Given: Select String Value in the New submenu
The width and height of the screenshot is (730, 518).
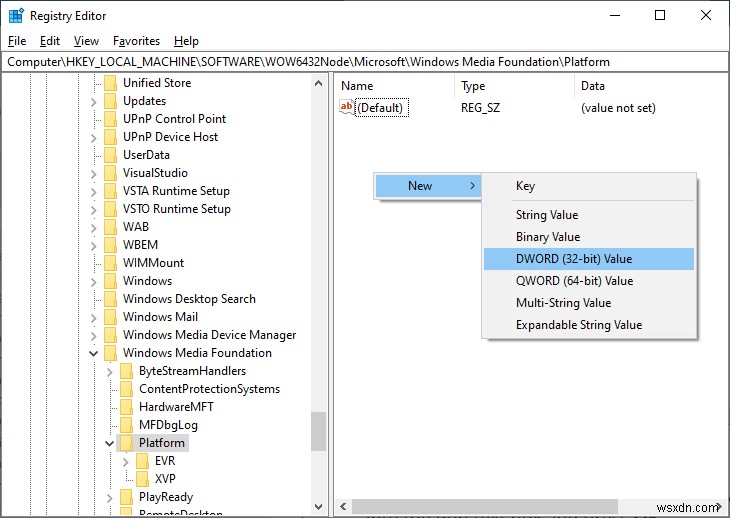Looking at the screenshot, I should 546,215.
